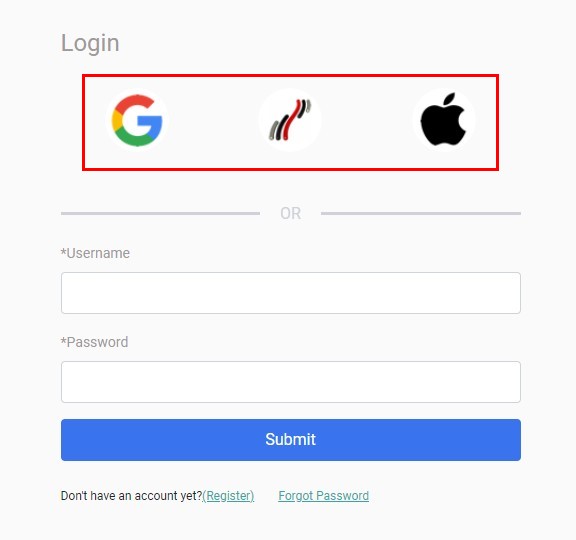The height and width of the screenshot is (540, 576).
Task: Click the *Username field label
Action: 95,253
